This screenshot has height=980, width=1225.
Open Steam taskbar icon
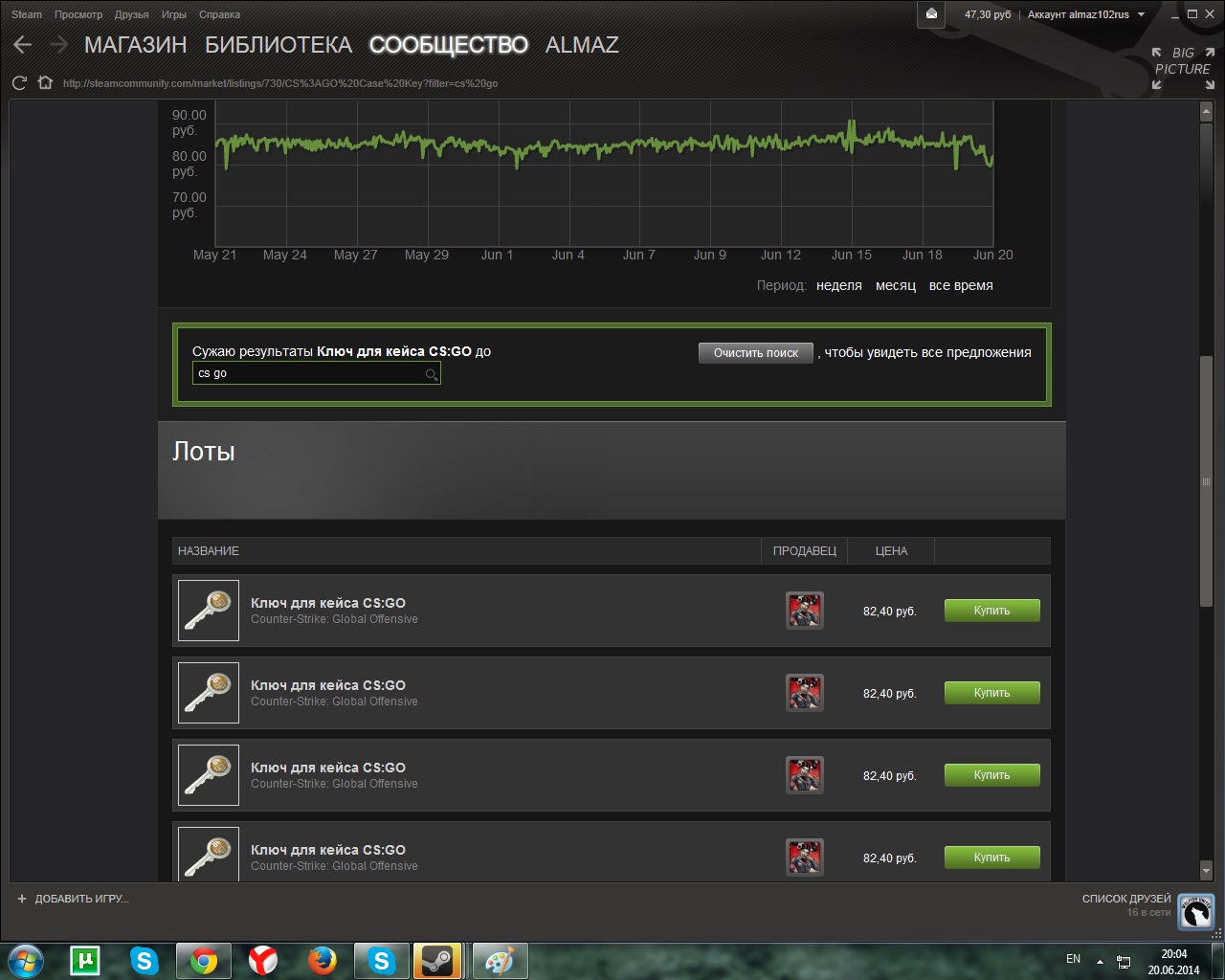pos(438,961)
